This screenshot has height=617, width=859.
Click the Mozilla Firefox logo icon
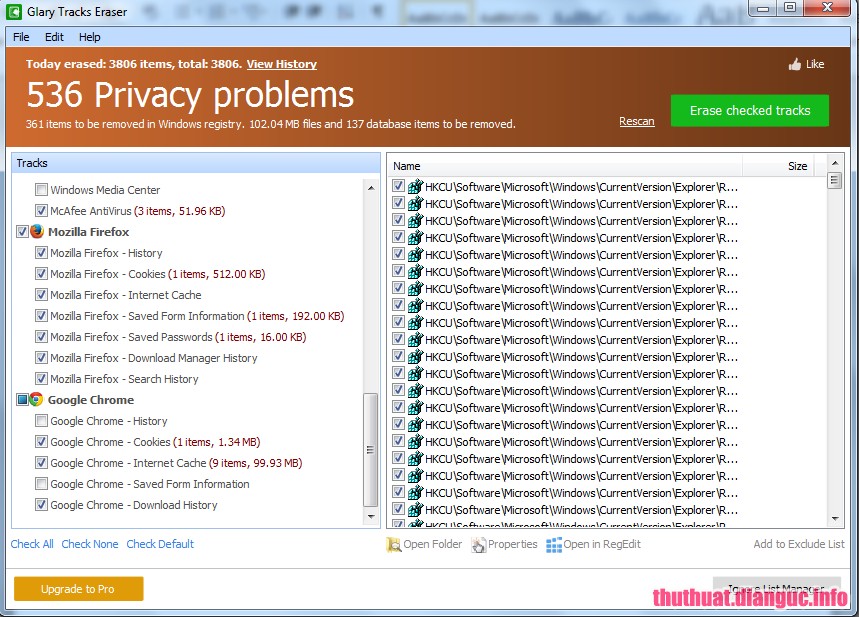tap(37, 232)
